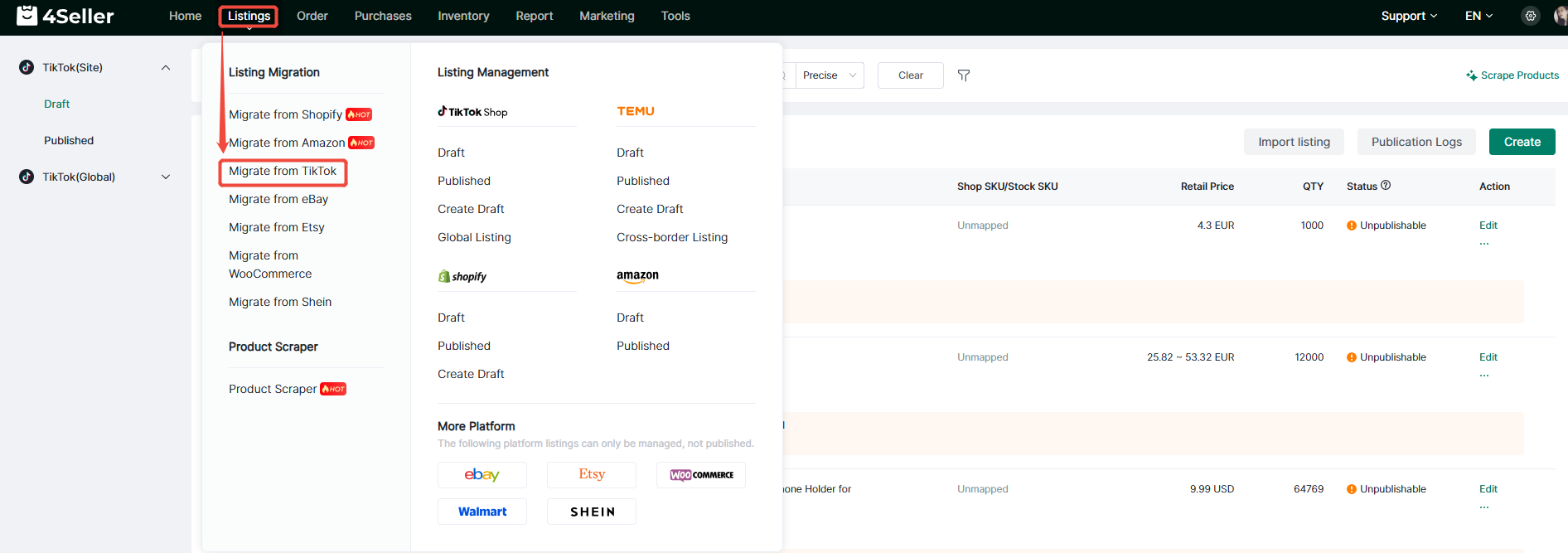Click the green Create button
The image size is (1568, 553).
1522,142
